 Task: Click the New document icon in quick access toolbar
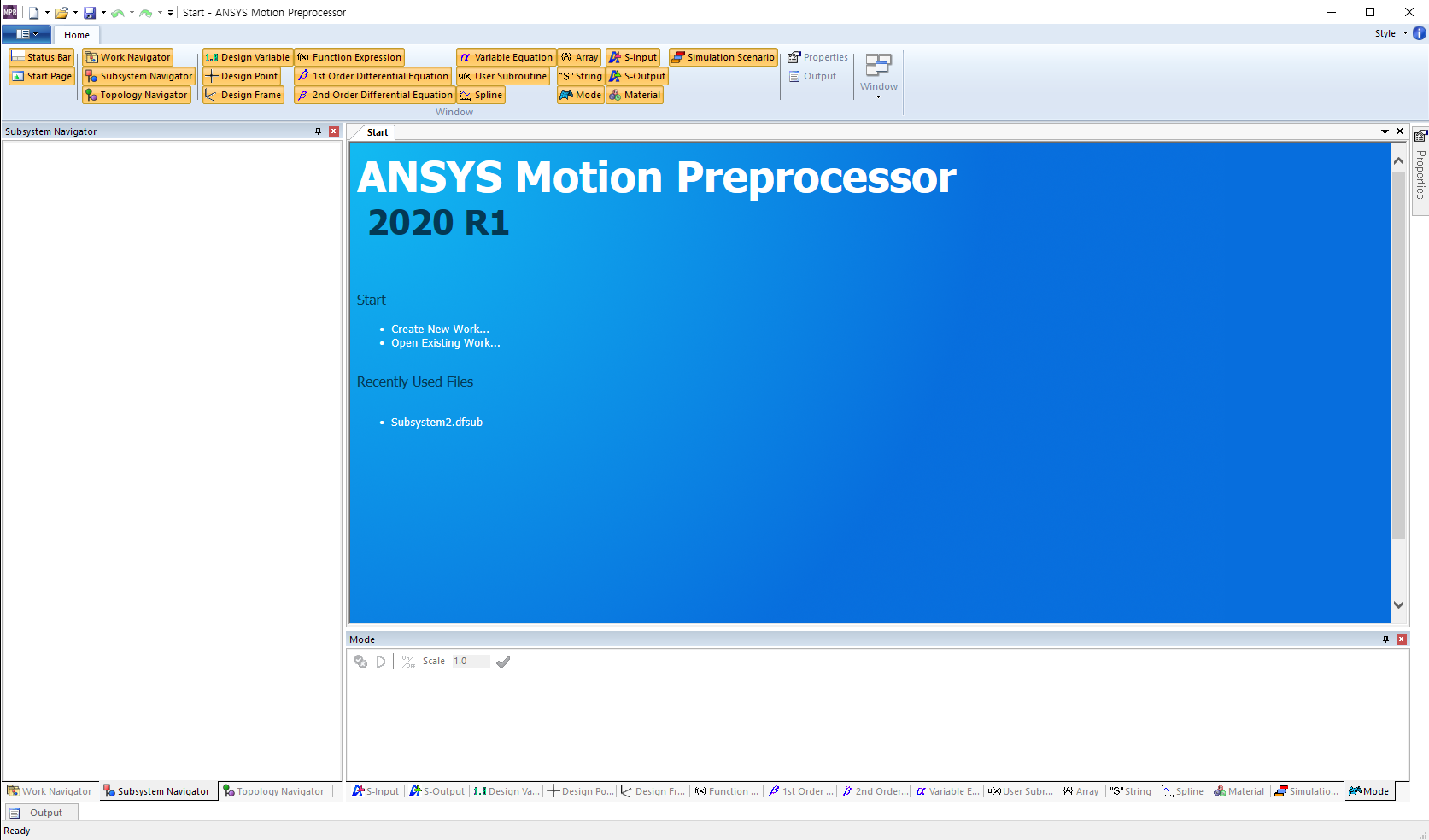pyautogui.click(x=33, y=13)
